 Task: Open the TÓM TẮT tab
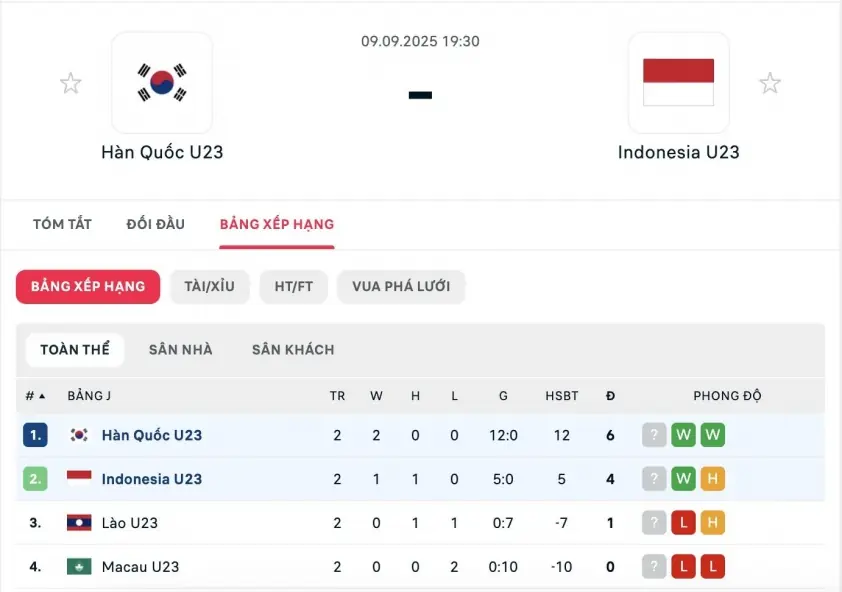(x=62, y=224)
